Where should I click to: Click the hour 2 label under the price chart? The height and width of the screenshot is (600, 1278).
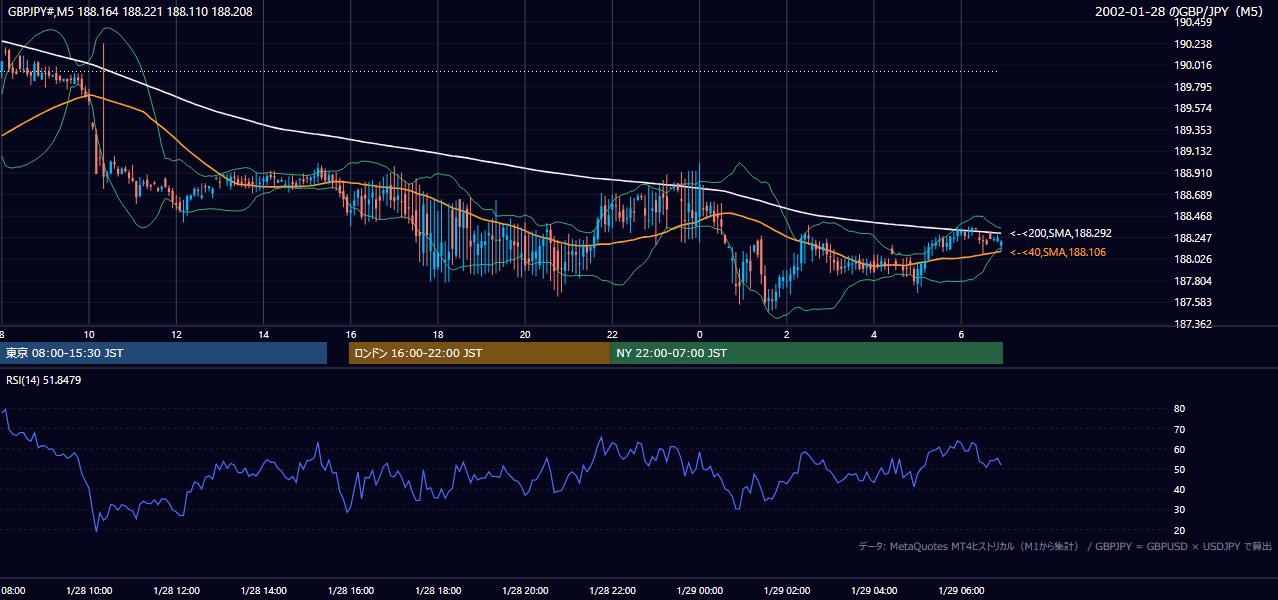point(787,334)
